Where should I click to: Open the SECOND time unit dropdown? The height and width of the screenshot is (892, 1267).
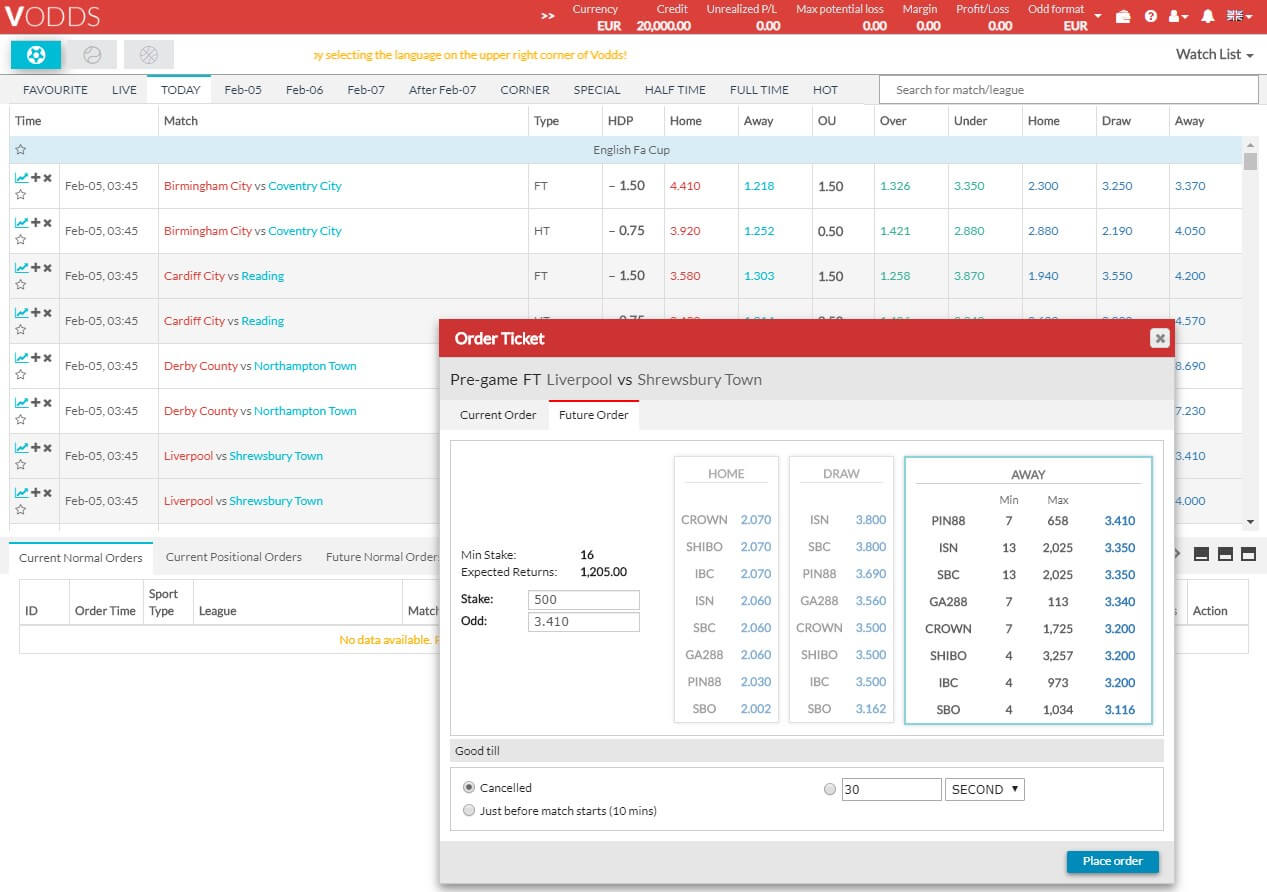(985, 790)
